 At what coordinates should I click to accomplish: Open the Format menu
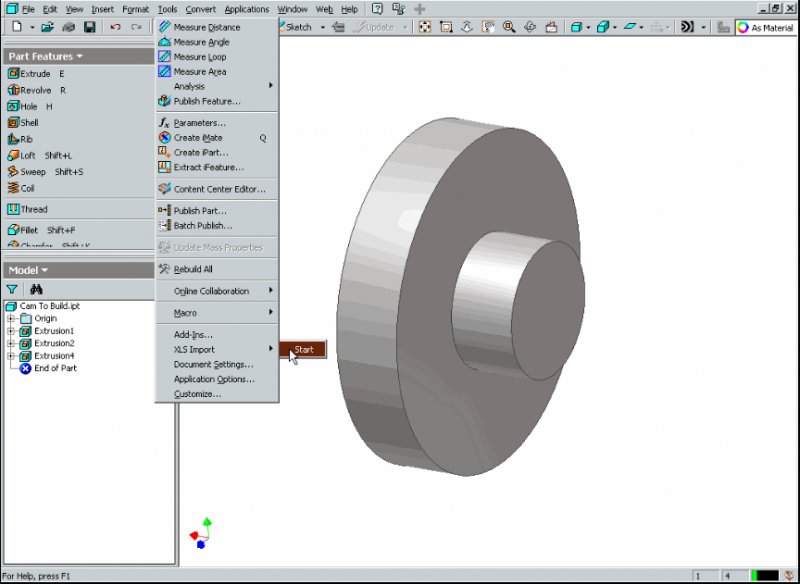pos(135,9)
